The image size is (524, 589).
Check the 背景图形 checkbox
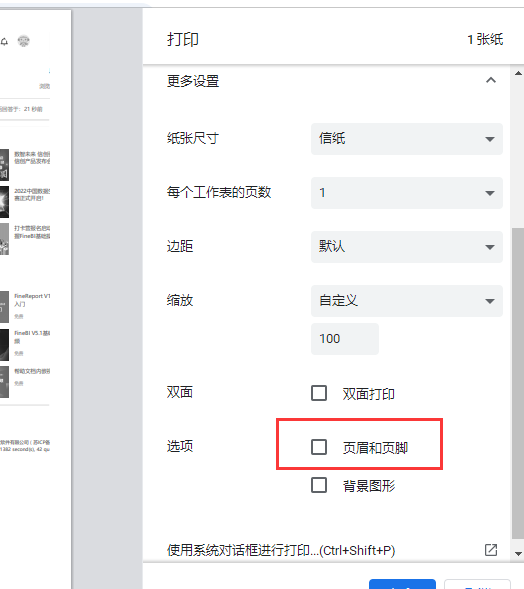[x=319, y=485]
